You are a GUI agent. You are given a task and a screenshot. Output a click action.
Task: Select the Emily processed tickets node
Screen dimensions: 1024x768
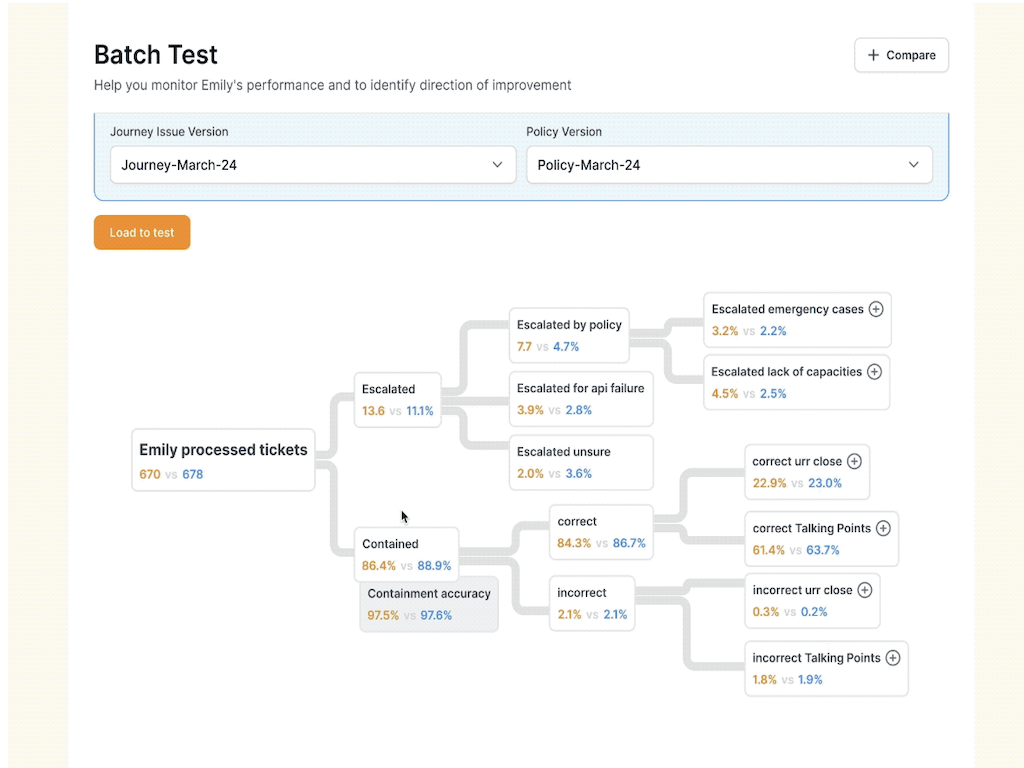click(223, 461)
